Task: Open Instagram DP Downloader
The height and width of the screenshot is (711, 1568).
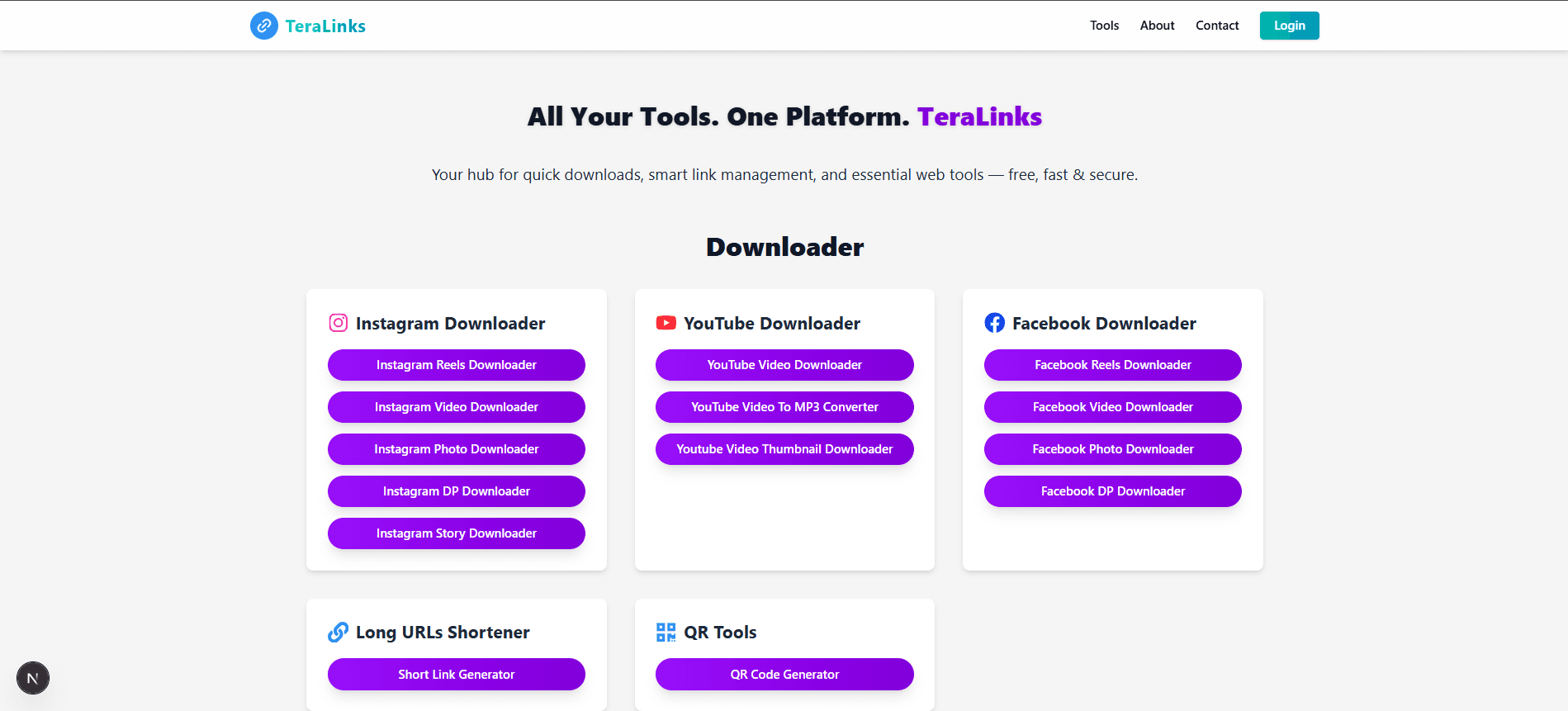Action: click(x=457, y=491)
